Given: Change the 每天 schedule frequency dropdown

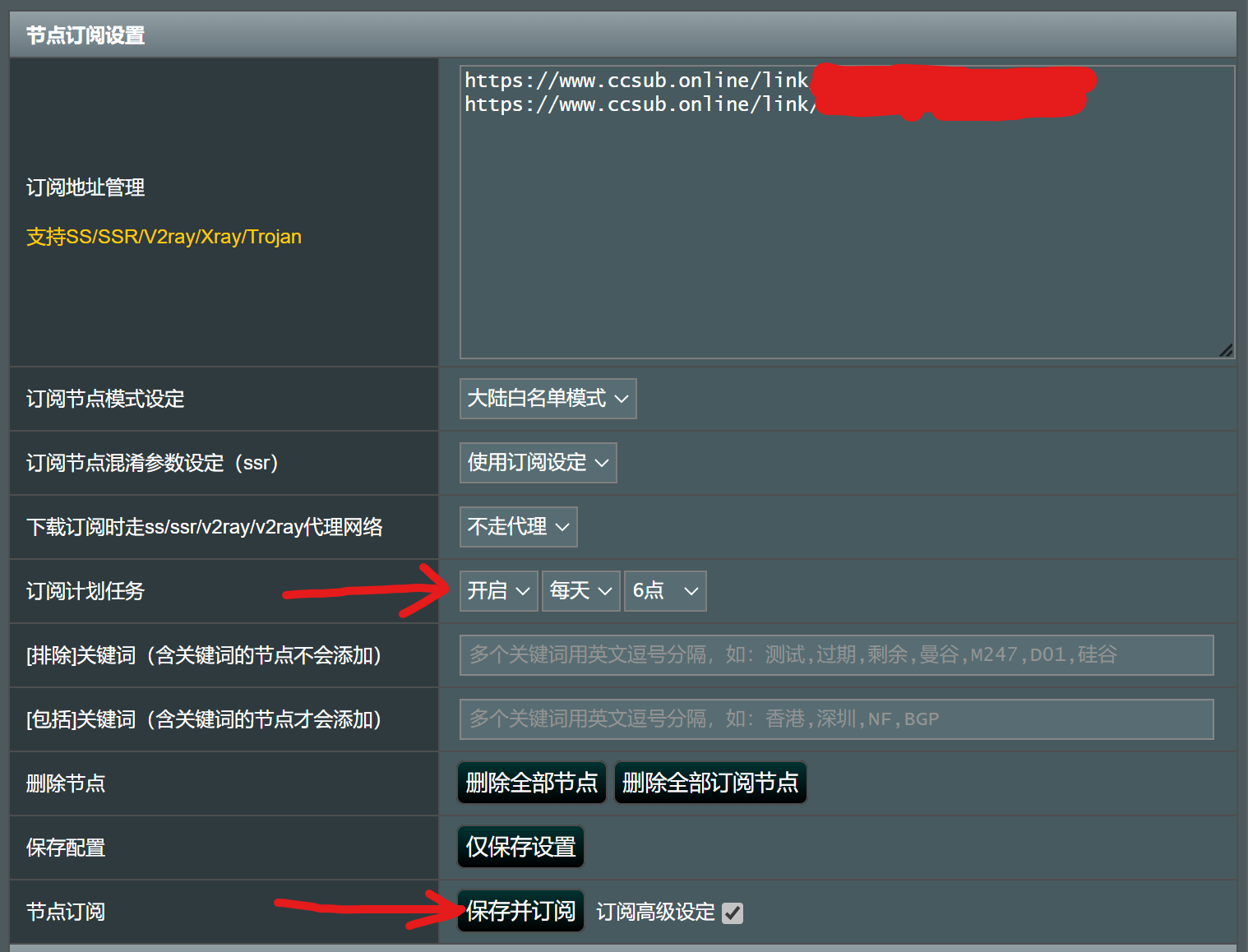Looking at the screenshot, I should pos(580,591).
